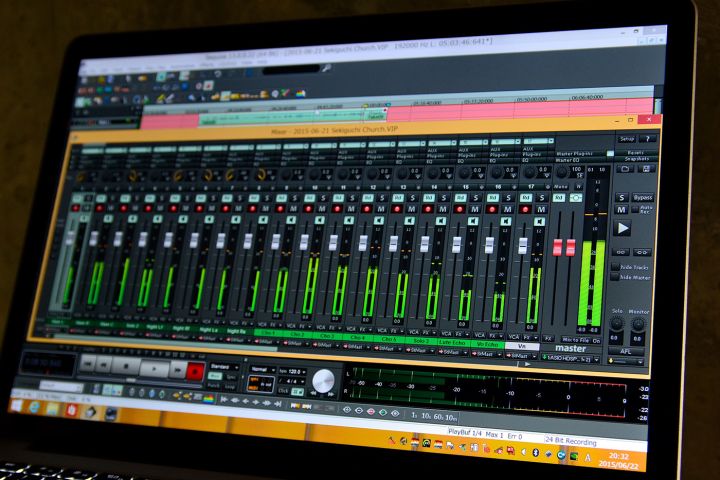Viewport: 720px width, 480px height.
Task: Click the master Bypass button
Action: pyautogui.click(x=641, y=198)
